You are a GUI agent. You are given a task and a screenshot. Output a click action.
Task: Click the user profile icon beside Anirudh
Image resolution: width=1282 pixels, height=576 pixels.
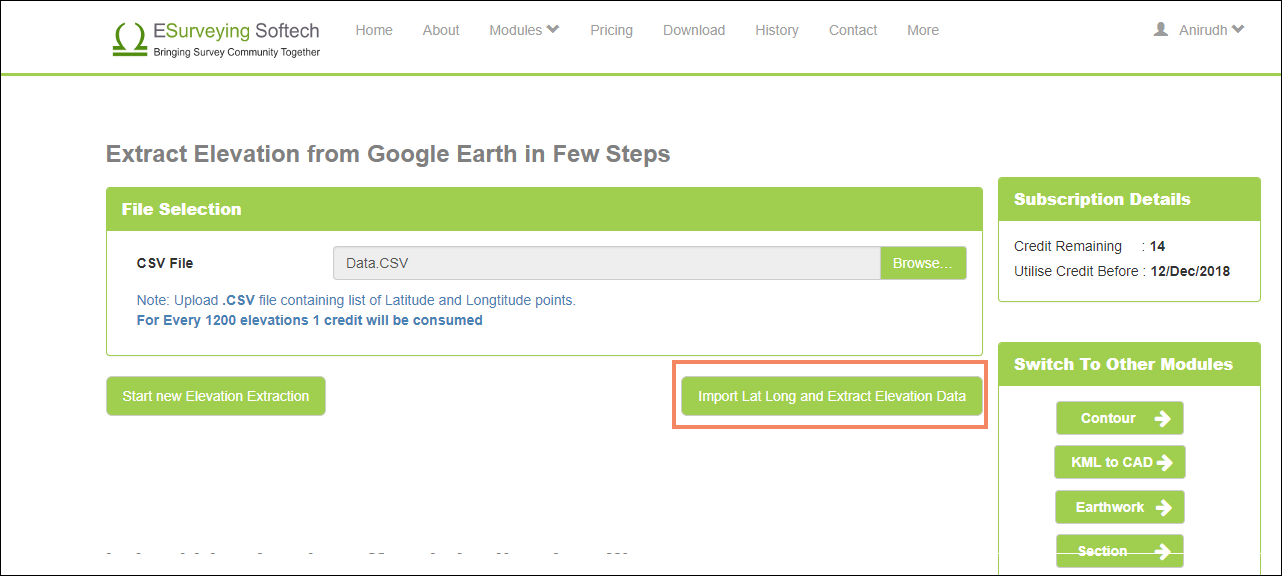click(1161, 30)
